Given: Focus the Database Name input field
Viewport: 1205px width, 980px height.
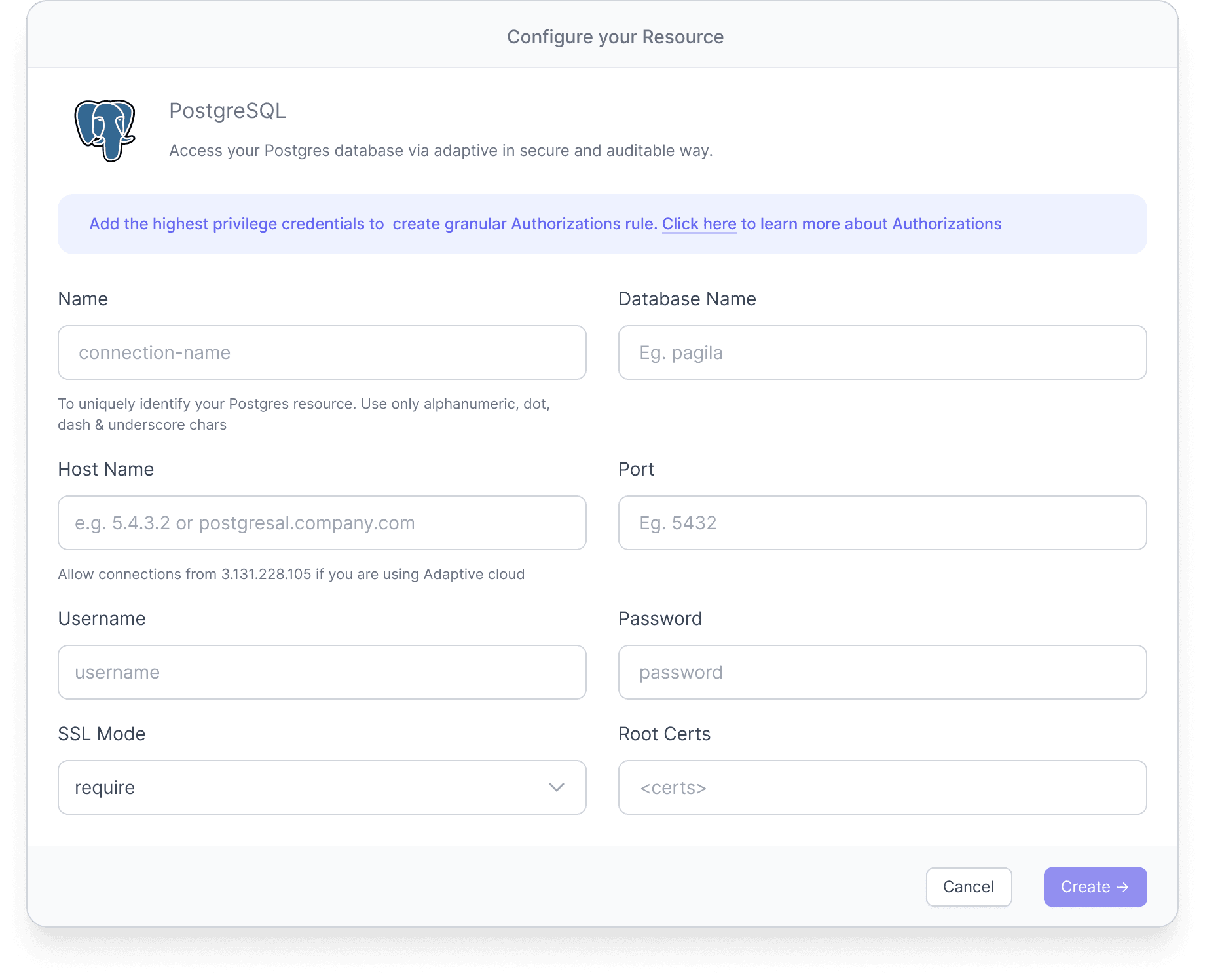Looking at the screenshot, I should coord(882,352).
